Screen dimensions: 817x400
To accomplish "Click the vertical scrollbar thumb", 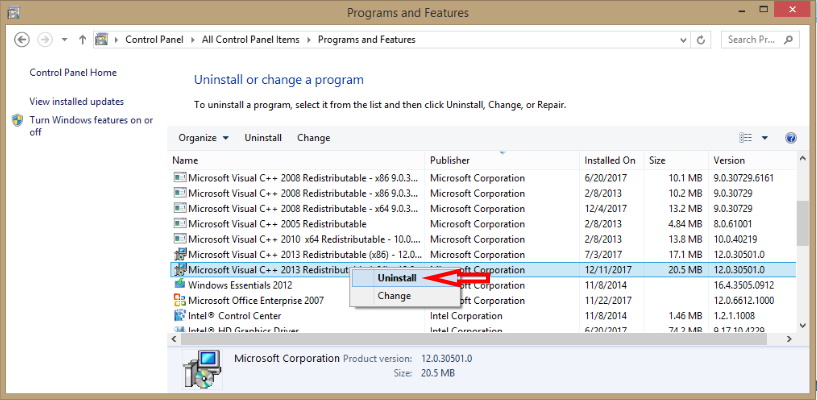I will pos(803,223).
